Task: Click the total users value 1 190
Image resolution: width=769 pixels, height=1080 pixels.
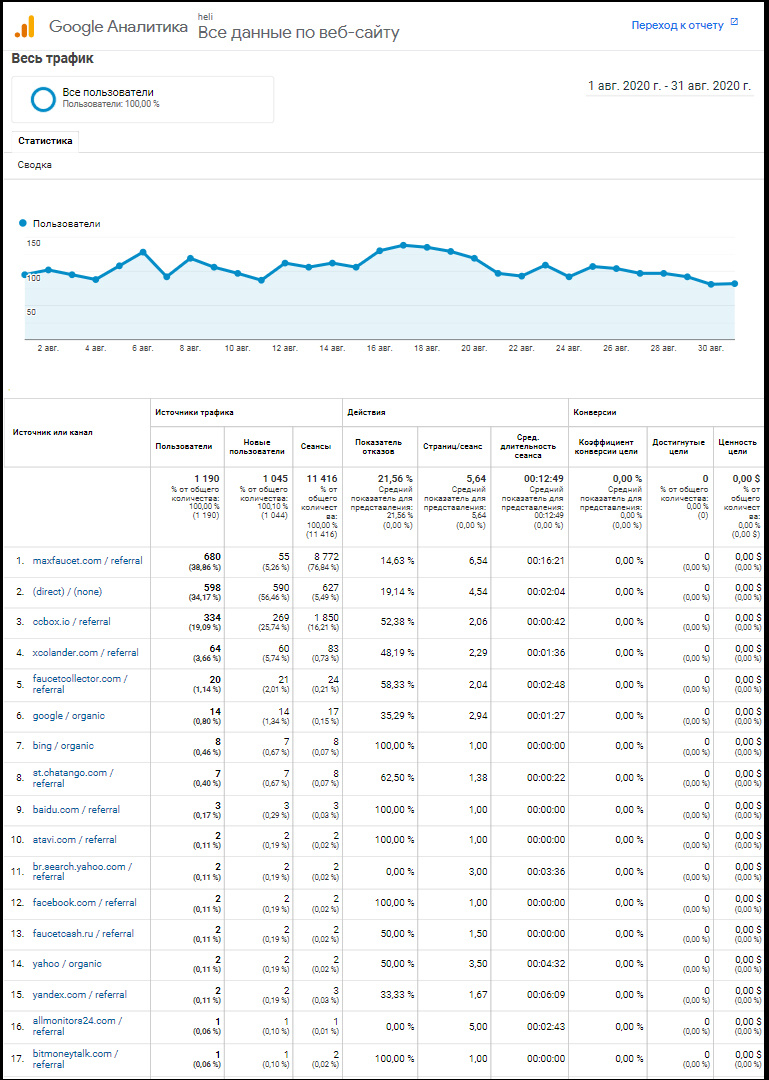Action: point(206,478)
